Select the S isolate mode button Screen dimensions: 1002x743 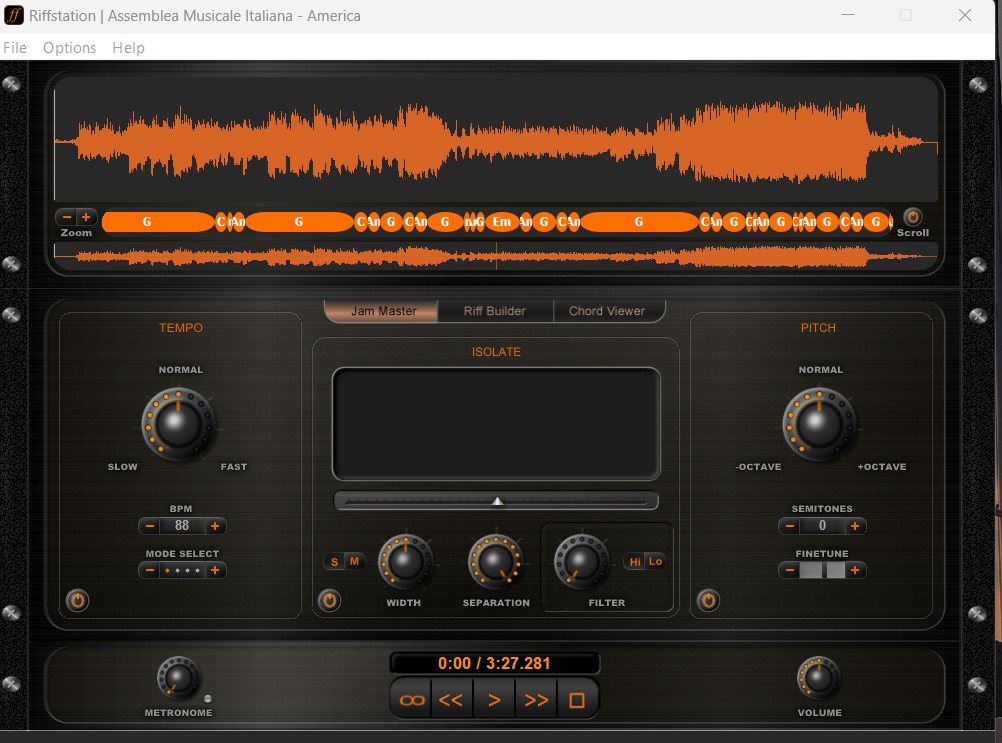coord(334,562)
